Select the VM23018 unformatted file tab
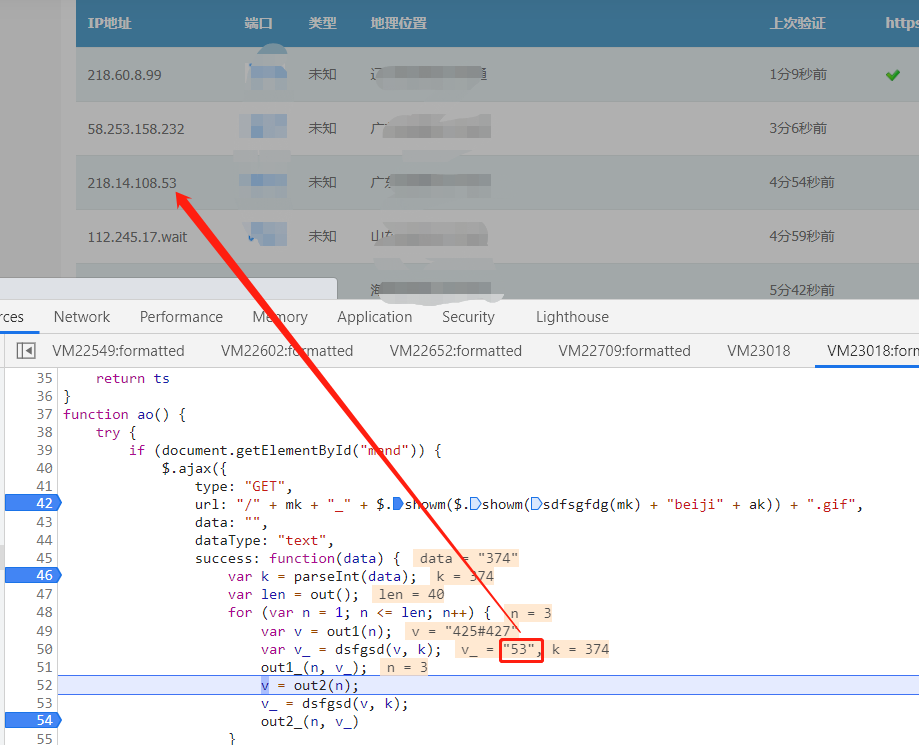 pyautogui.click(x=758, y=351)
